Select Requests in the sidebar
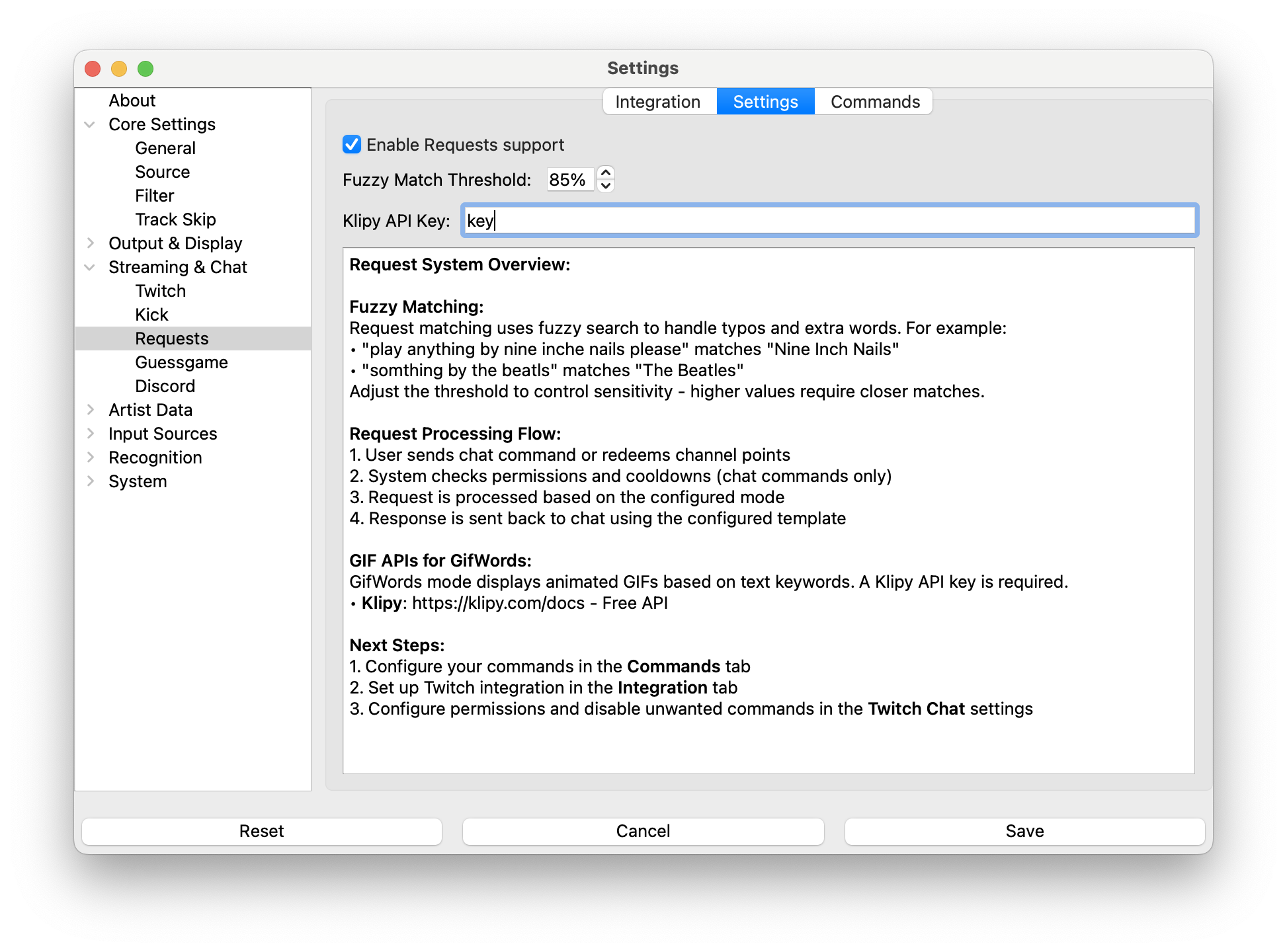 point(172,338)
